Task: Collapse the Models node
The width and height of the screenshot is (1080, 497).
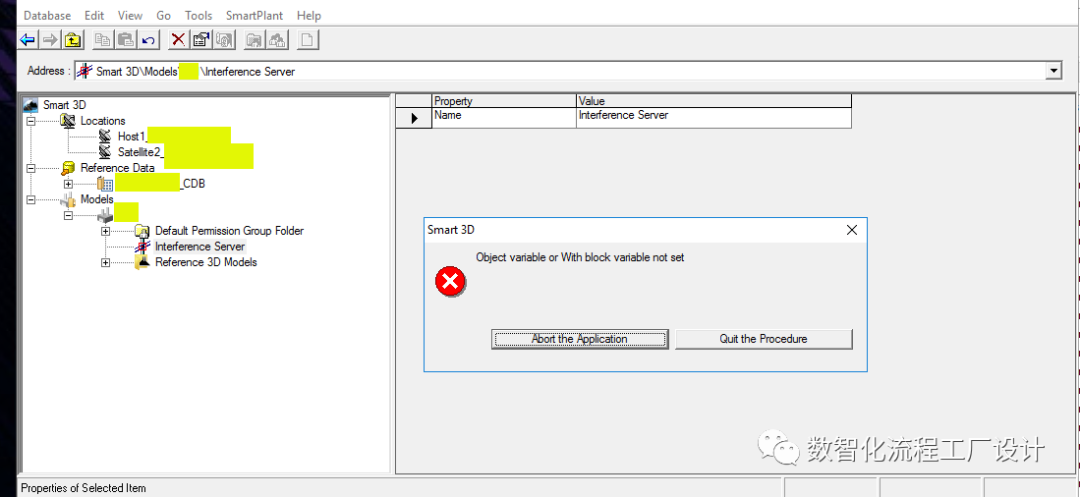Action: coord(30,200)
